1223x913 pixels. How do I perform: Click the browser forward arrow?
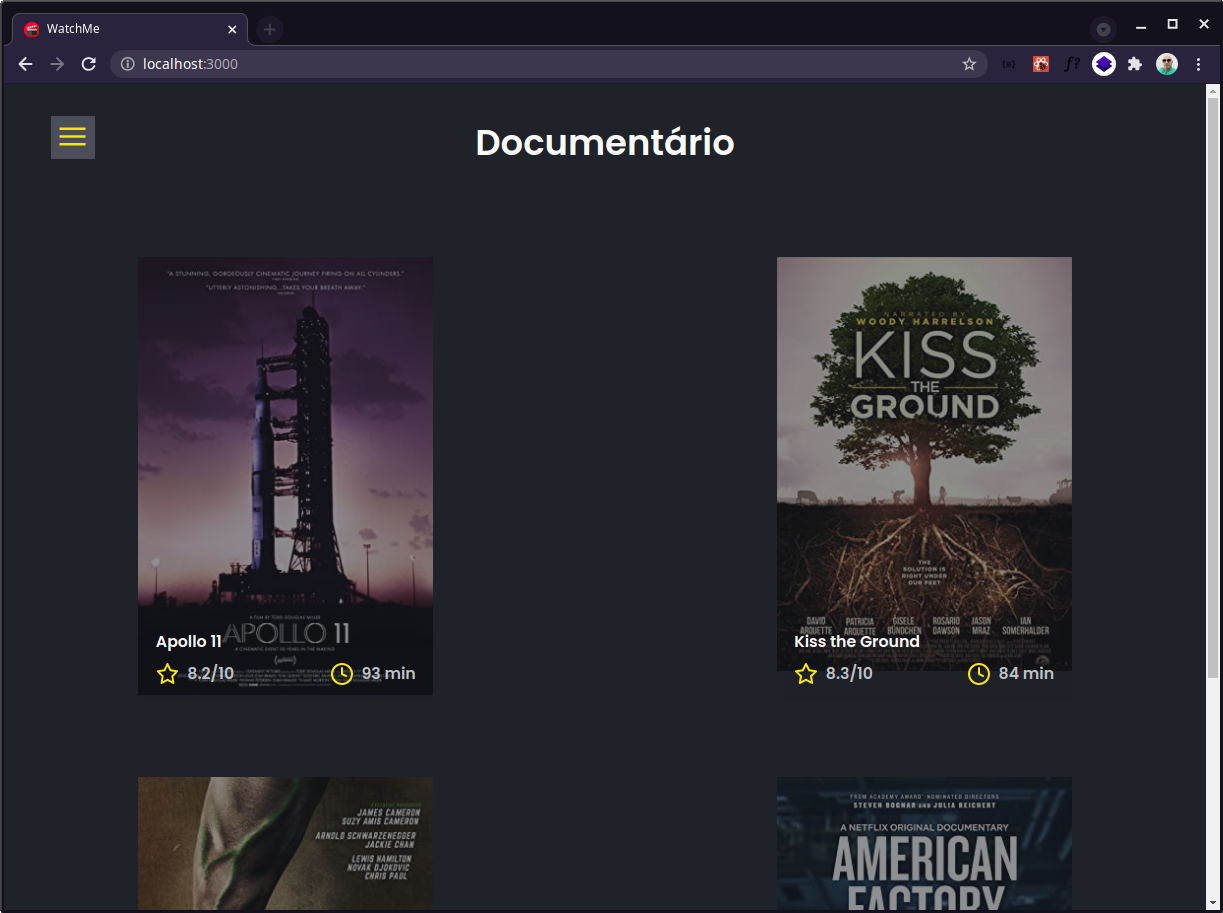57,64
